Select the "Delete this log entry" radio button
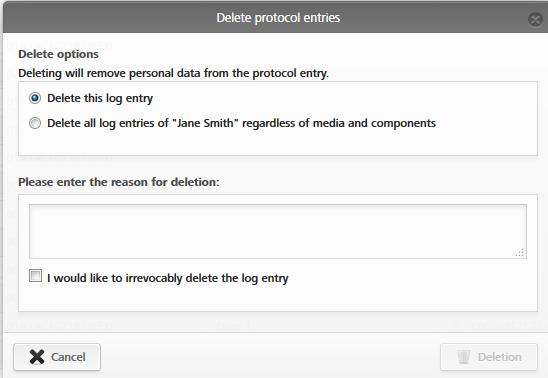 click(x=35, y=98)
